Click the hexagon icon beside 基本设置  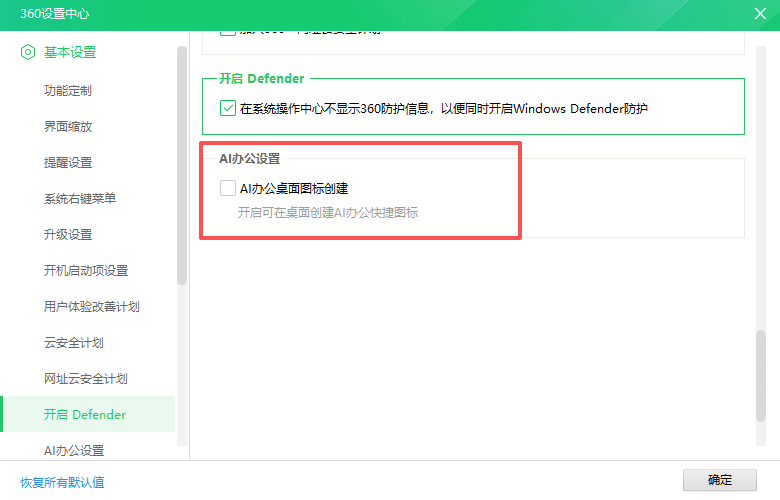point(27,52)
